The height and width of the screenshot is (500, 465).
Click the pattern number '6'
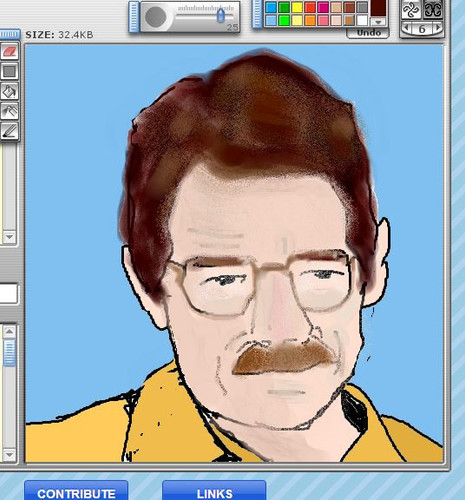[x=422, y=29]
